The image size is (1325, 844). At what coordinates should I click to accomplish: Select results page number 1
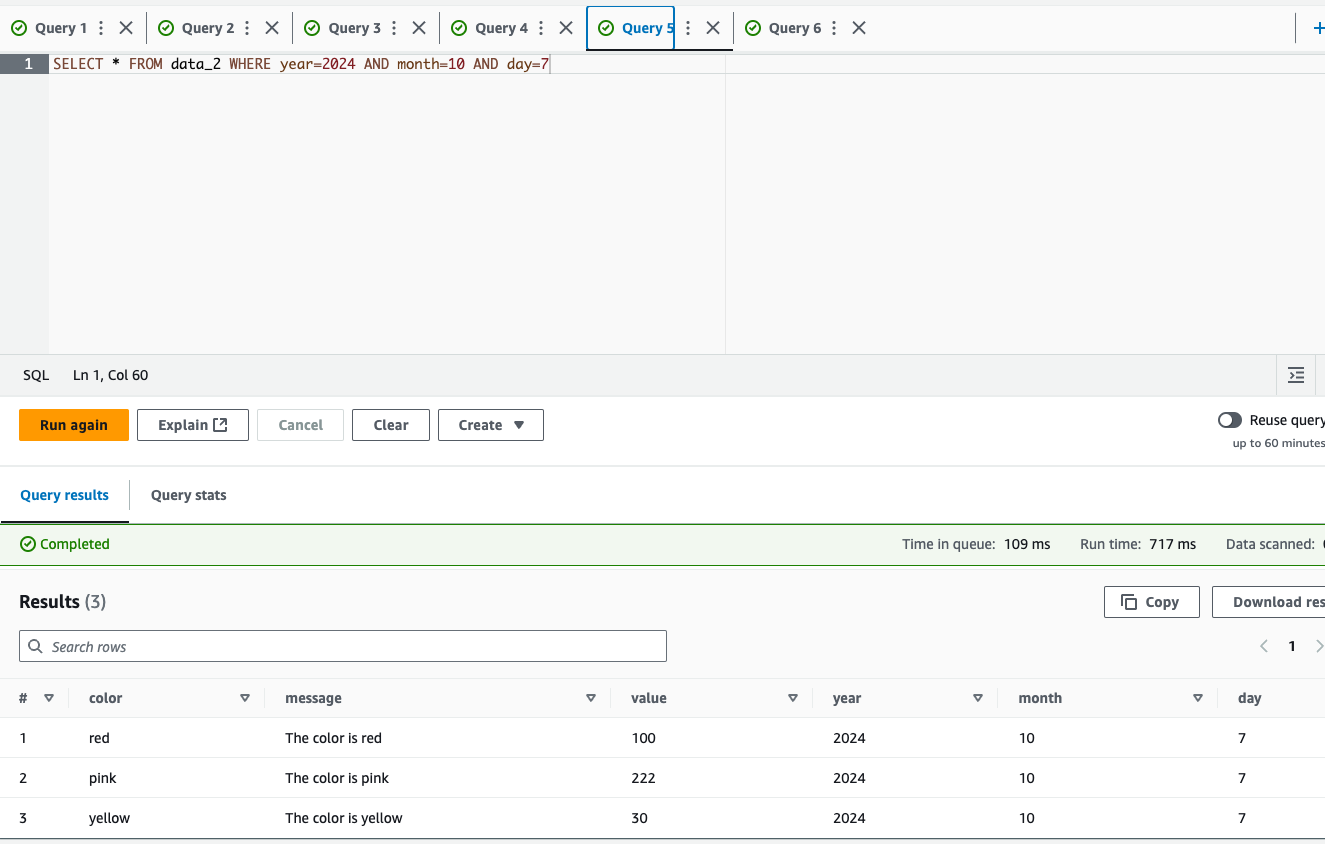[x=1292, y=646]
